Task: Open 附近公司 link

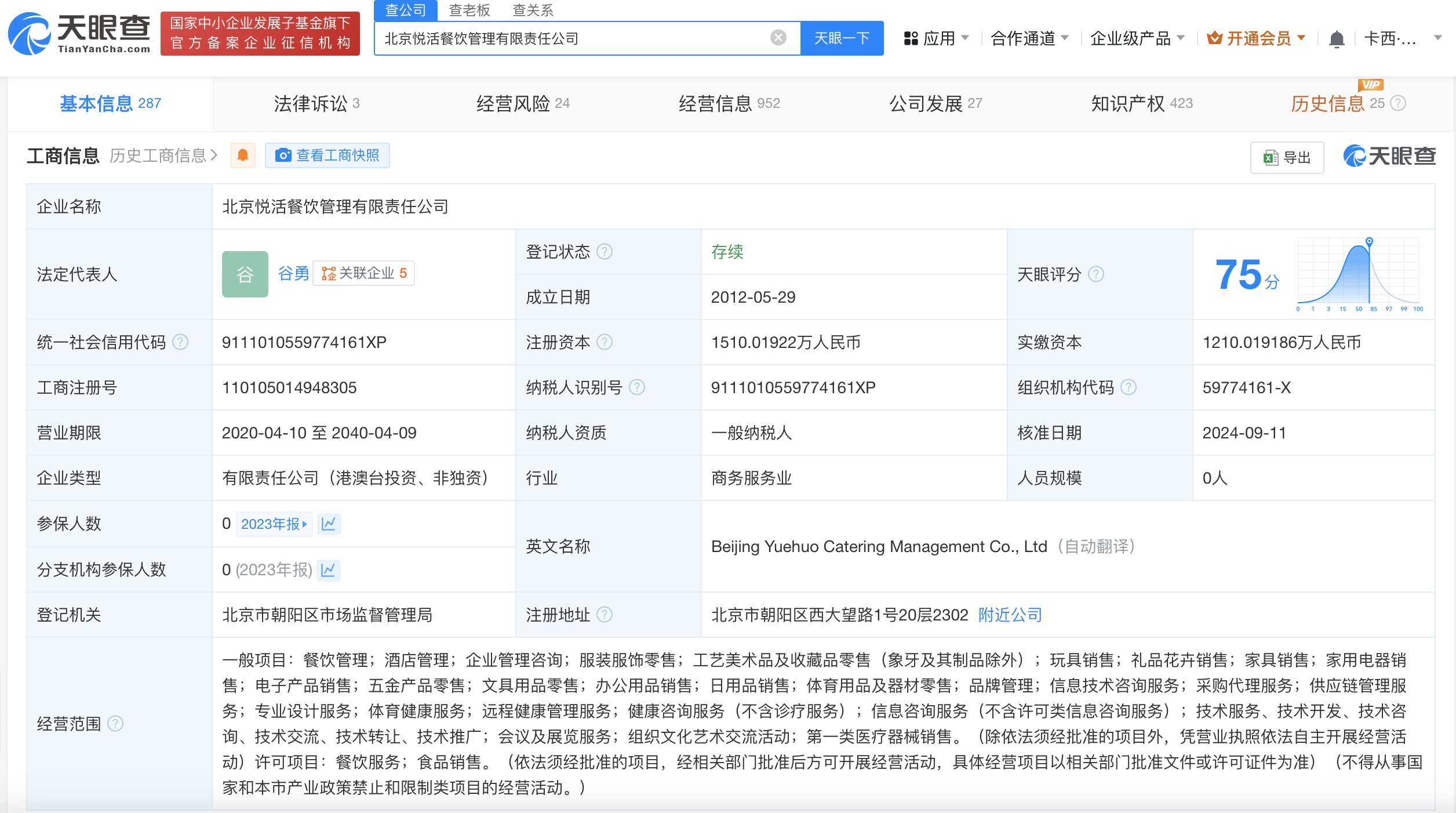Action: [x=1010, y=615]
